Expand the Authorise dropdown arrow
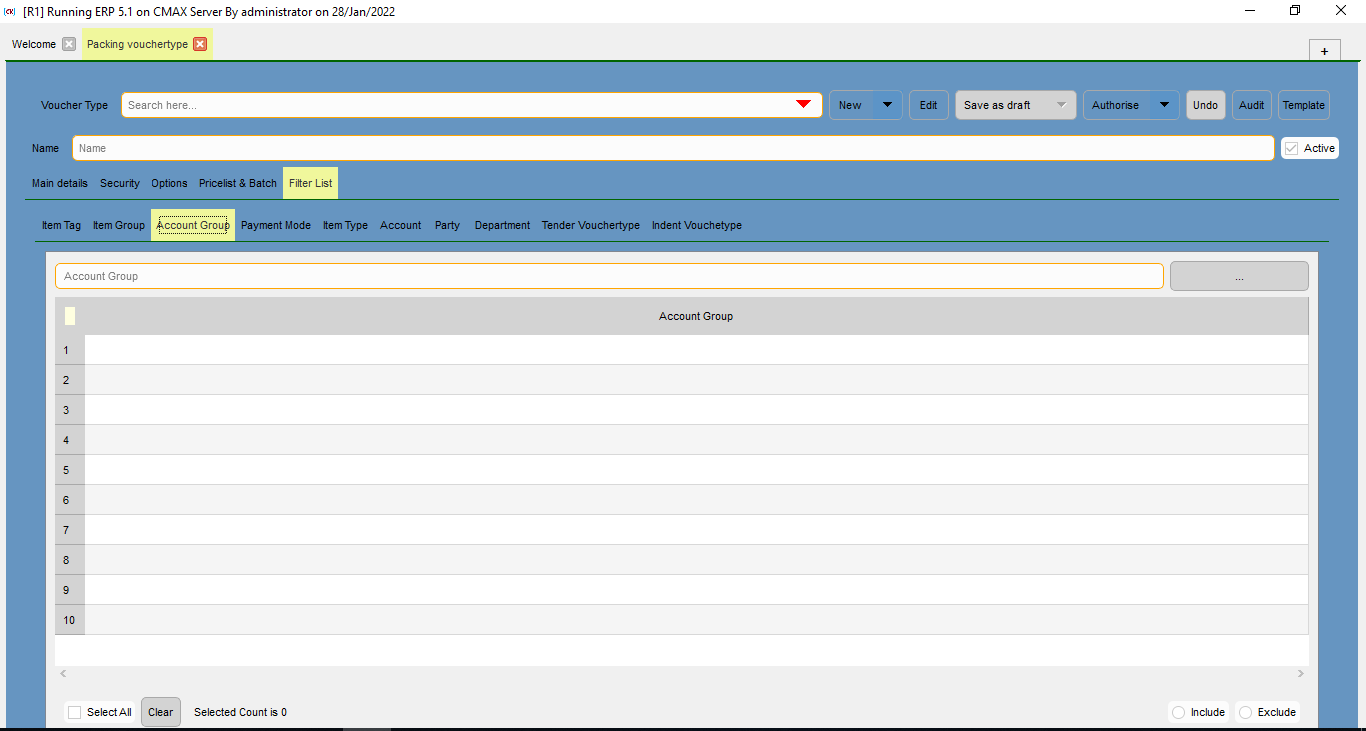Viewport: 1366px width, 731px height. point(1164,105)
